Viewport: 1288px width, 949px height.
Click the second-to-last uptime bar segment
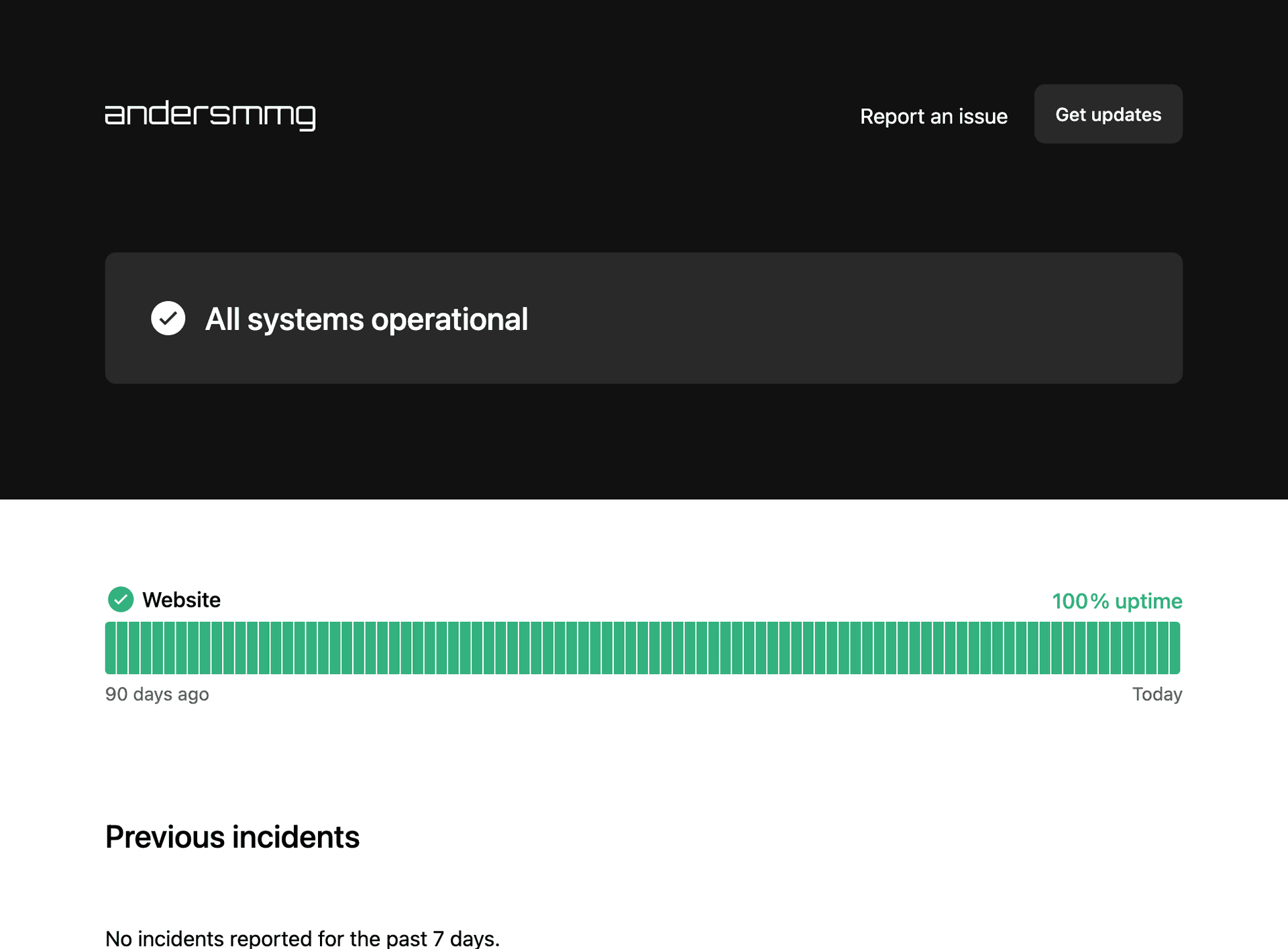click(1163, 648)
